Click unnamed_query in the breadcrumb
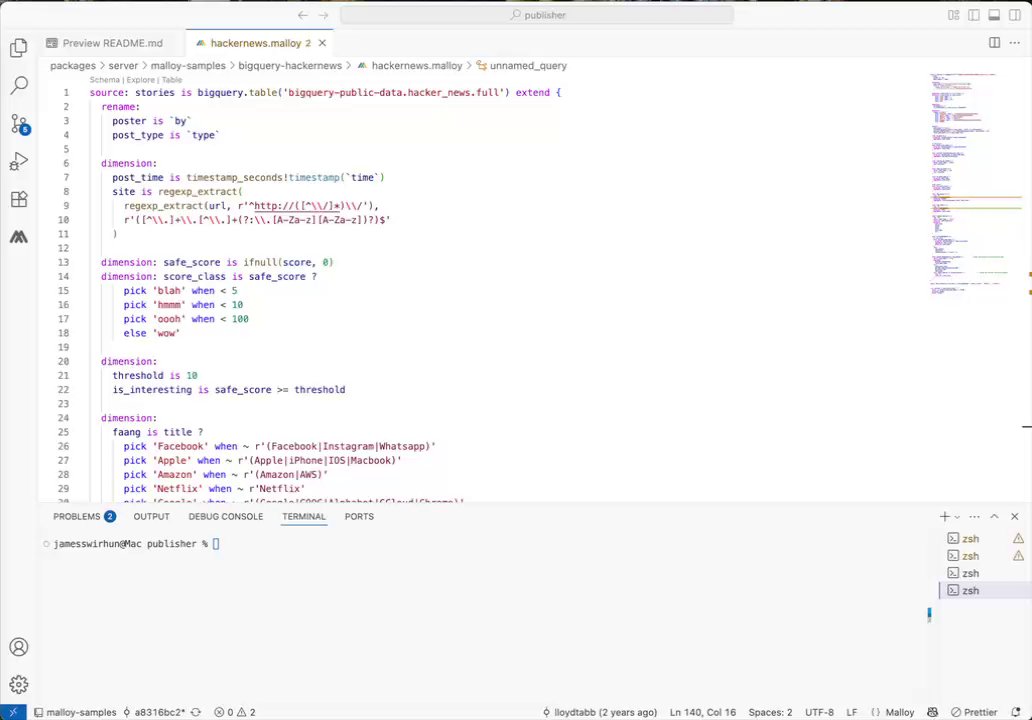The image size is (1032, 720). [528, 66]
